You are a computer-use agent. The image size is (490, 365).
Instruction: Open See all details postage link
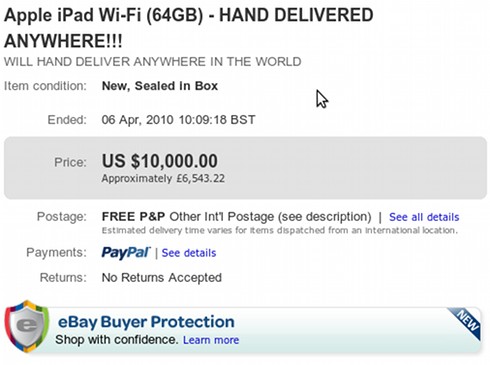click(x=424, y=217)
